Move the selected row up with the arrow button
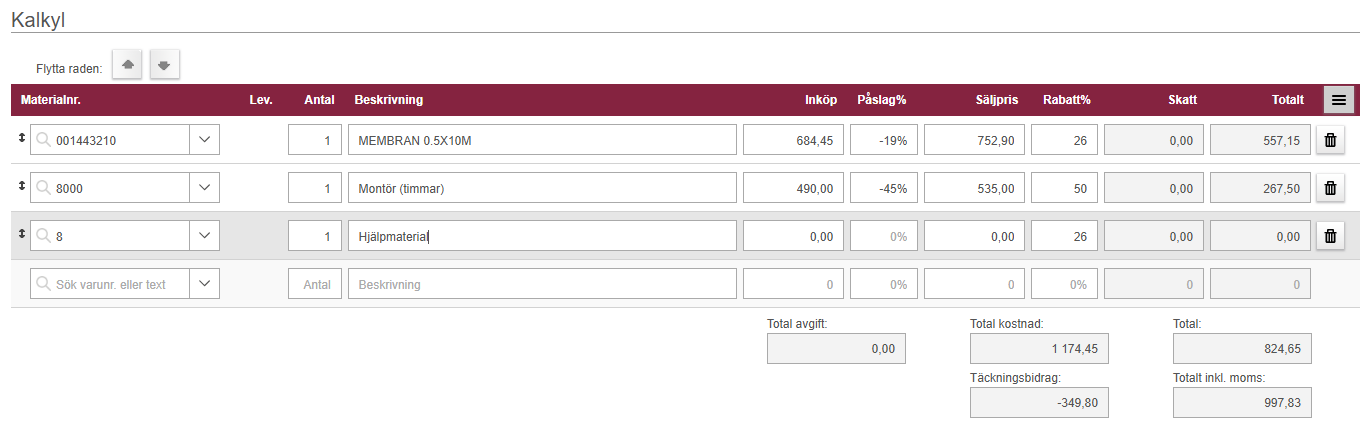1360x422 pixels. (127, 65)
